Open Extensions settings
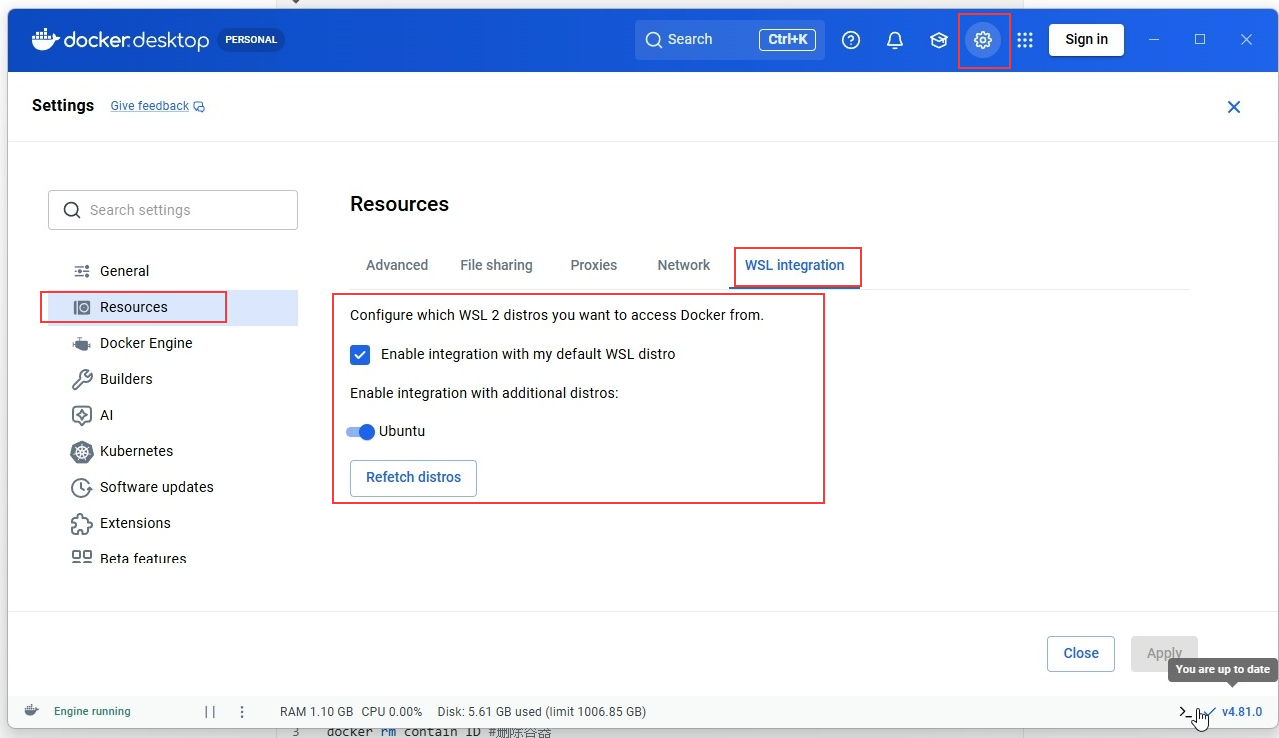 173,523
